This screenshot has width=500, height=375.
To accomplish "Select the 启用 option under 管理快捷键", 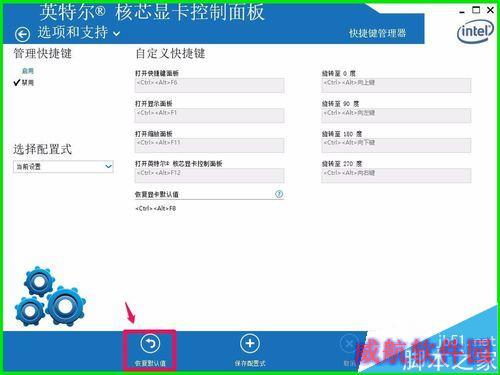I will [x=28, y=71].
